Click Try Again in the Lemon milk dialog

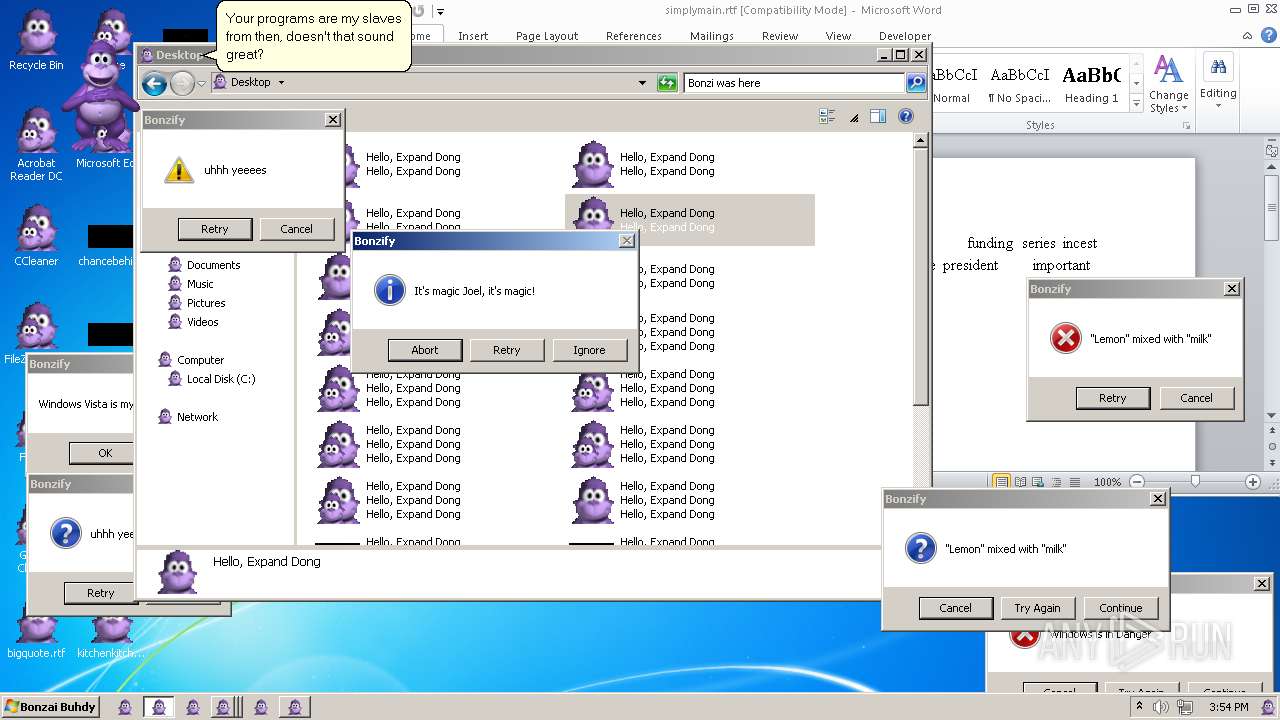1037,608
